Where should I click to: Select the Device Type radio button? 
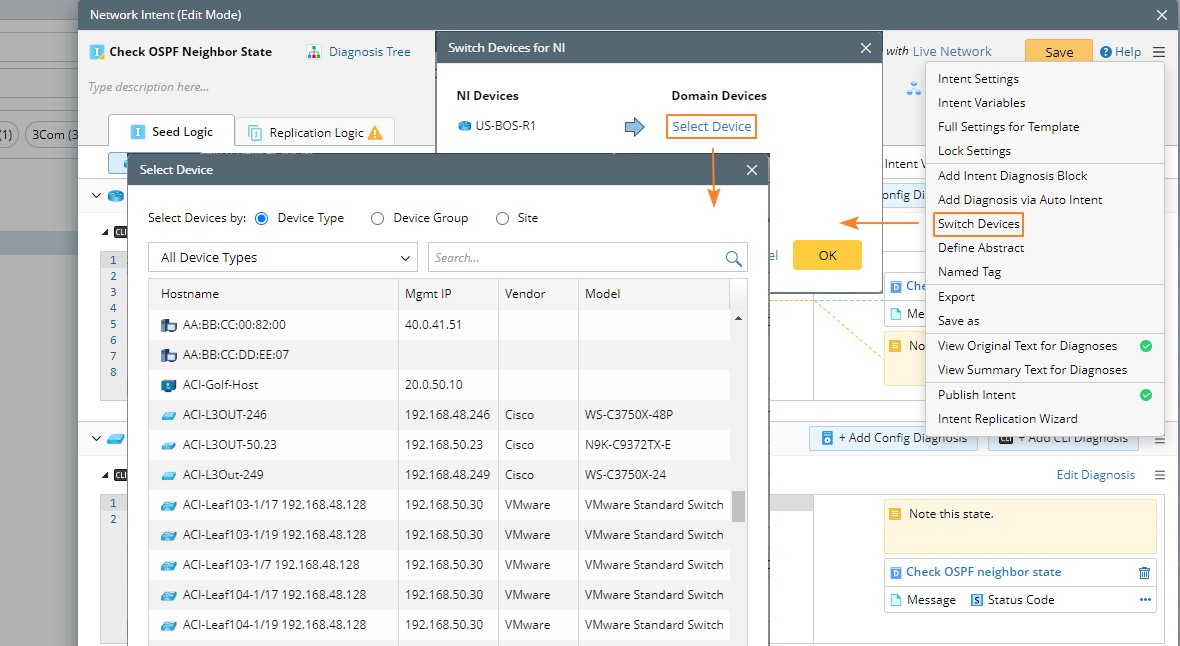(x=262, y=218)
